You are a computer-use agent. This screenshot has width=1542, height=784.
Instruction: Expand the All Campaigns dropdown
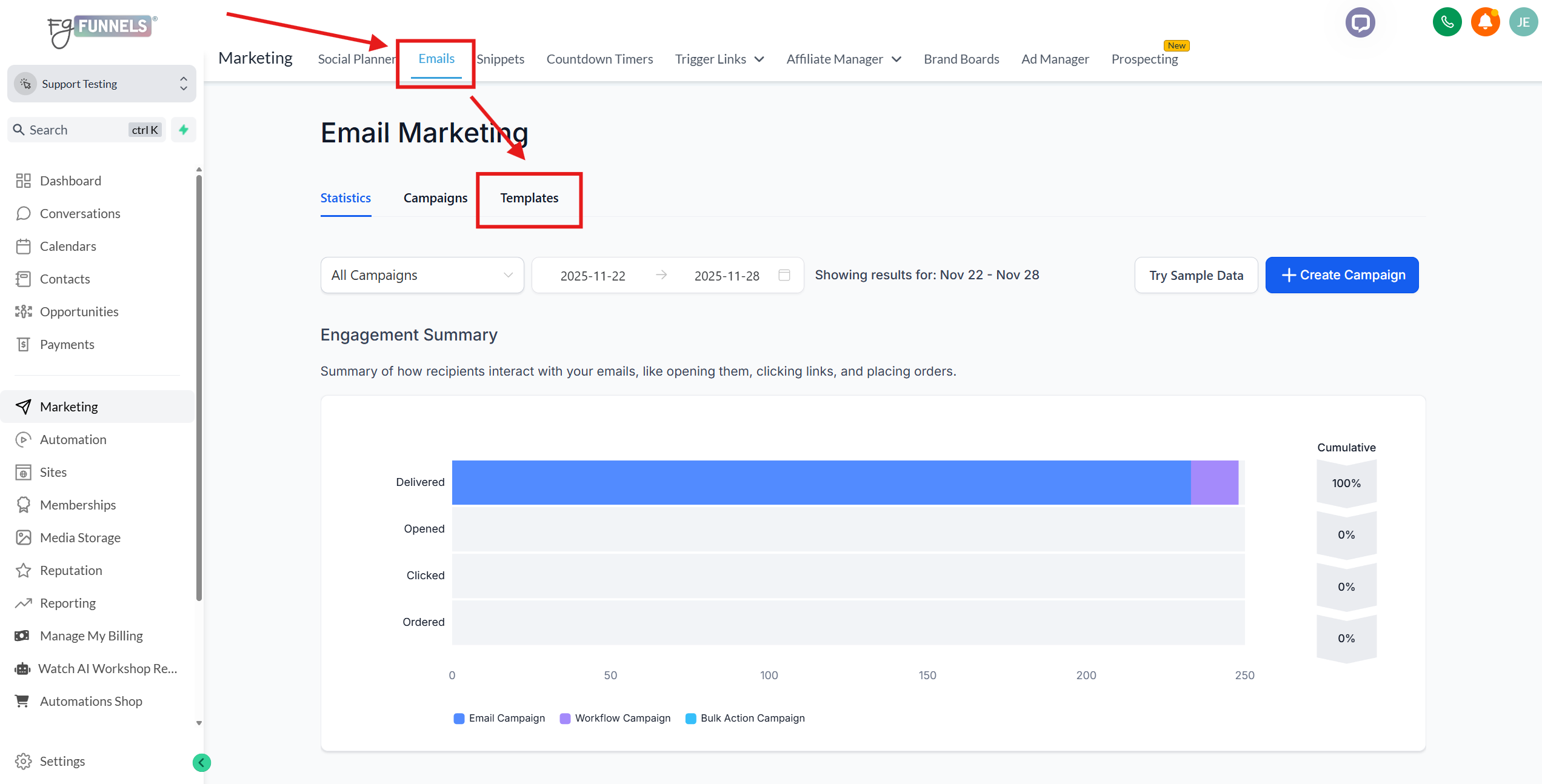coord(422,275)
